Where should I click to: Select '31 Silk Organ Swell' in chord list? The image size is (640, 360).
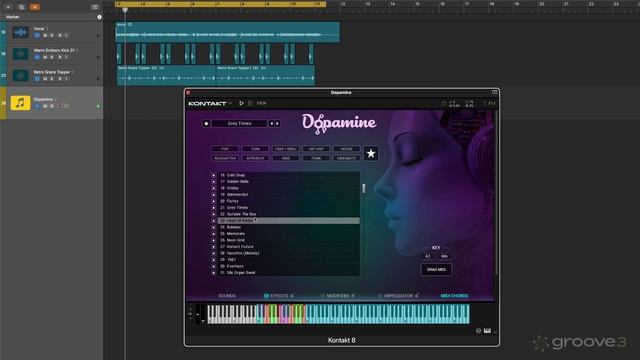[x=289, y=273]
